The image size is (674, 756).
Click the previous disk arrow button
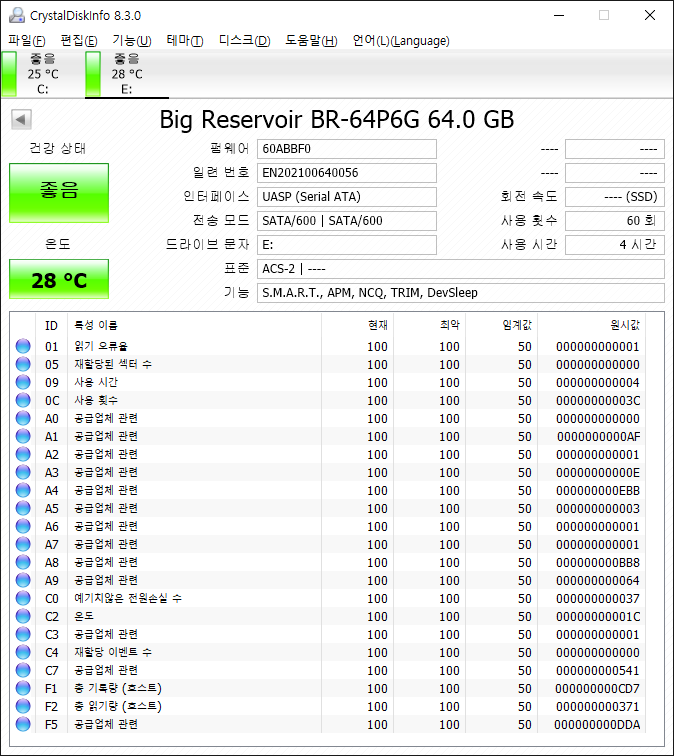point(20,120)
